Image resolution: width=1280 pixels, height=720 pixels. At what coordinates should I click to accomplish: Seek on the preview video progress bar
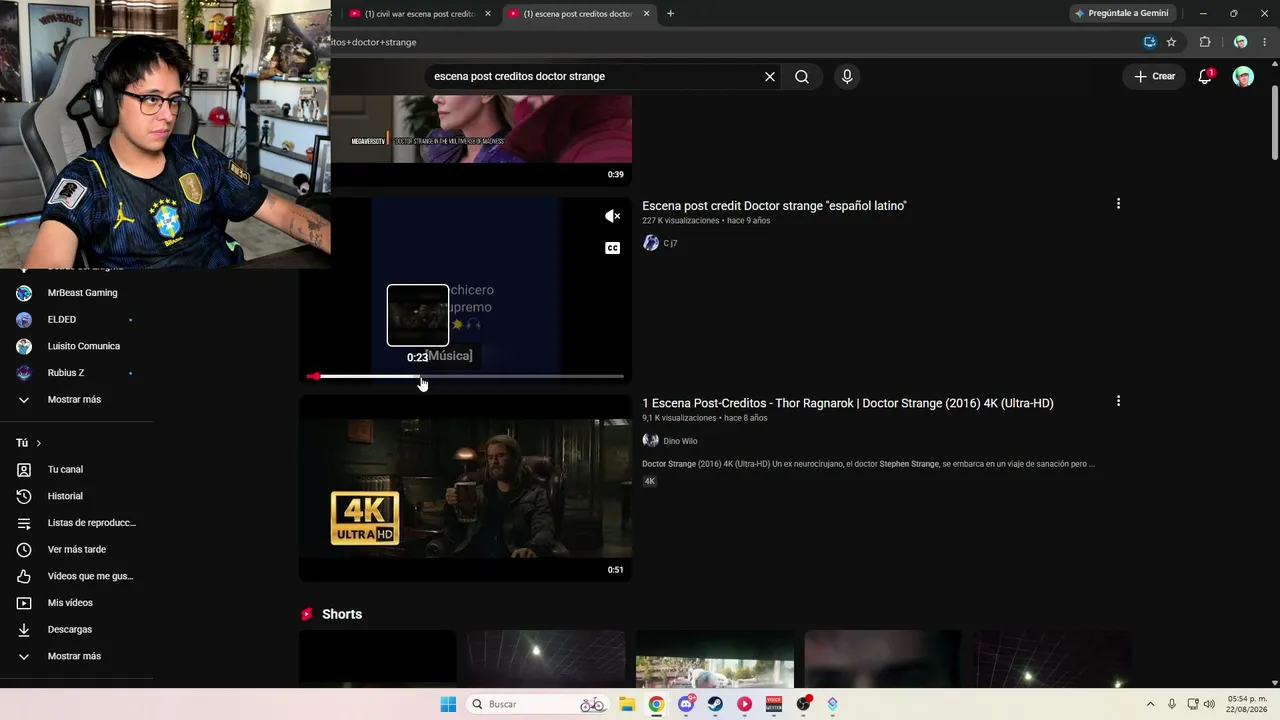(466, 377)
